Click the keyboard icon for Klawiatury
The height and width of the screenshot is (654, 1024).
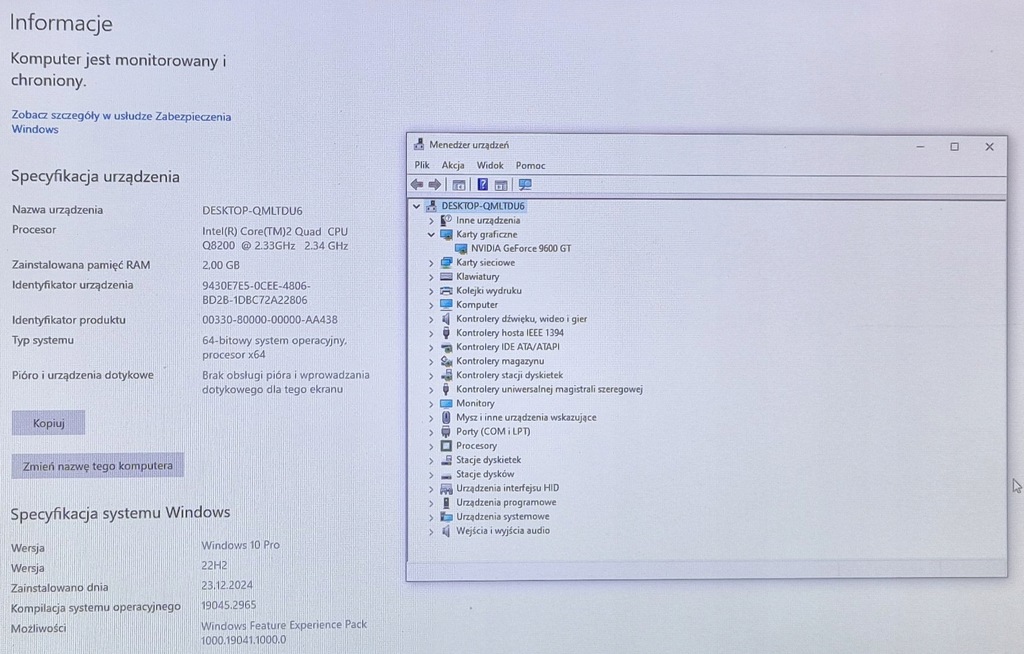point(446,276)
